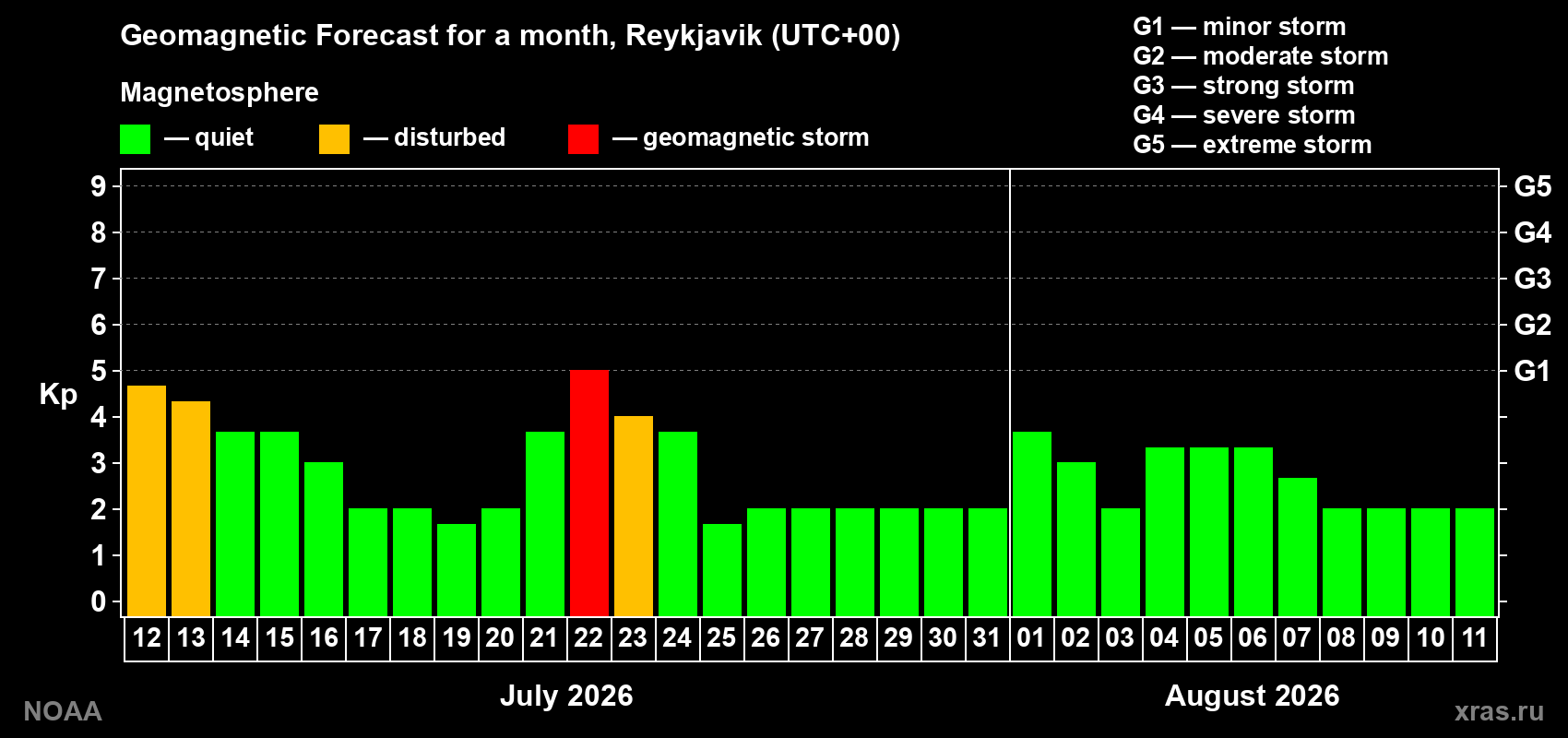Click the '— disturbed' legend text
The image size is (1568, 738).
point(434,137)
